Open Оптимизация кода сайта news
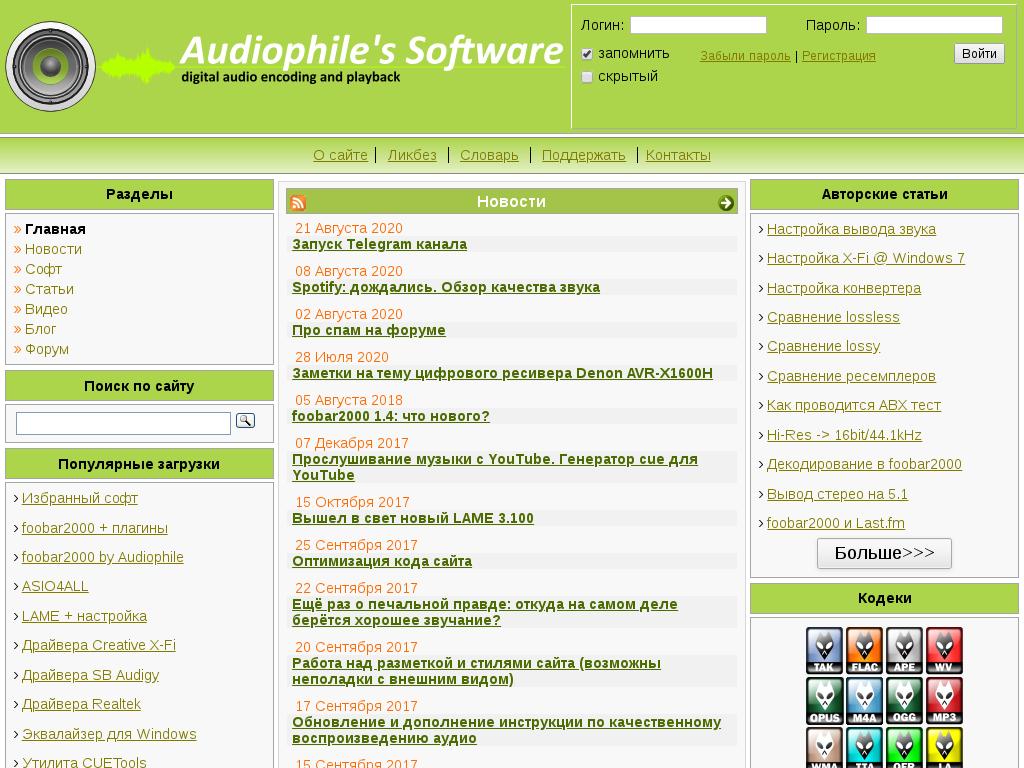 pyautogui.click(x=382, y=562)
